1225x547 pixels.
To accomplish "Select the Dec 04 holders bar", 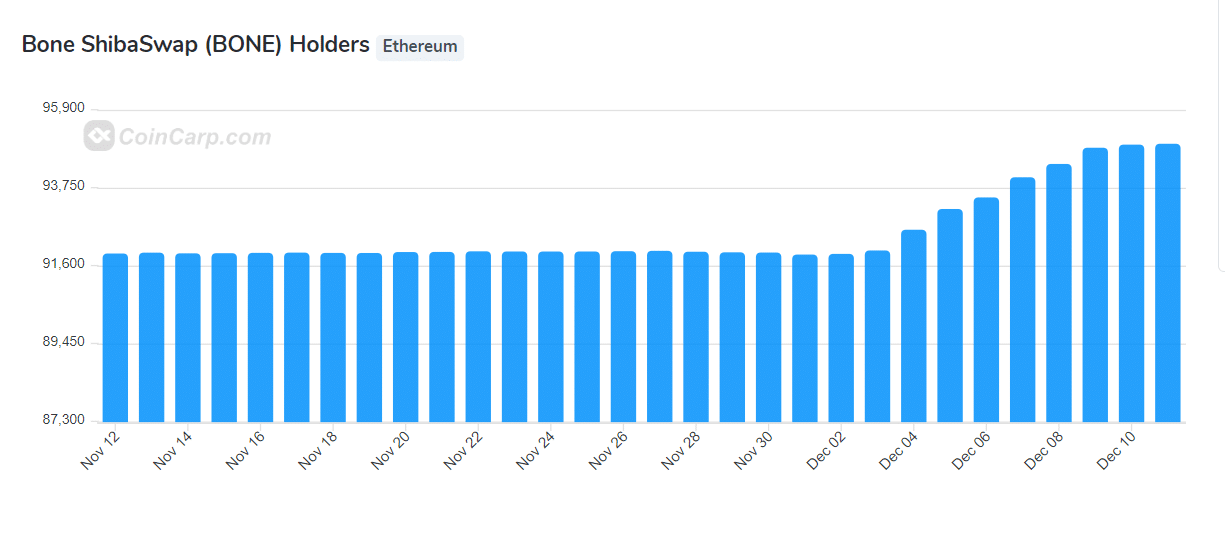I will click(914, 326).
